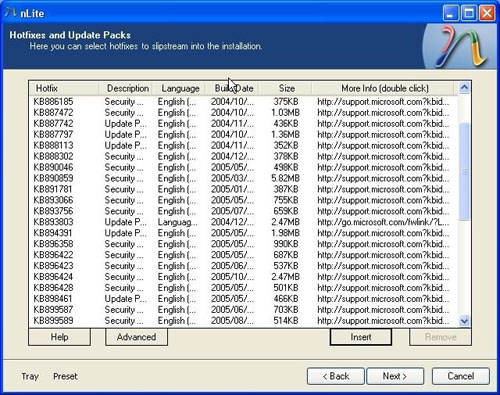Sort by the Language column header
The width and height of the screenshot is (500, 395).
[x=180, y=88]
